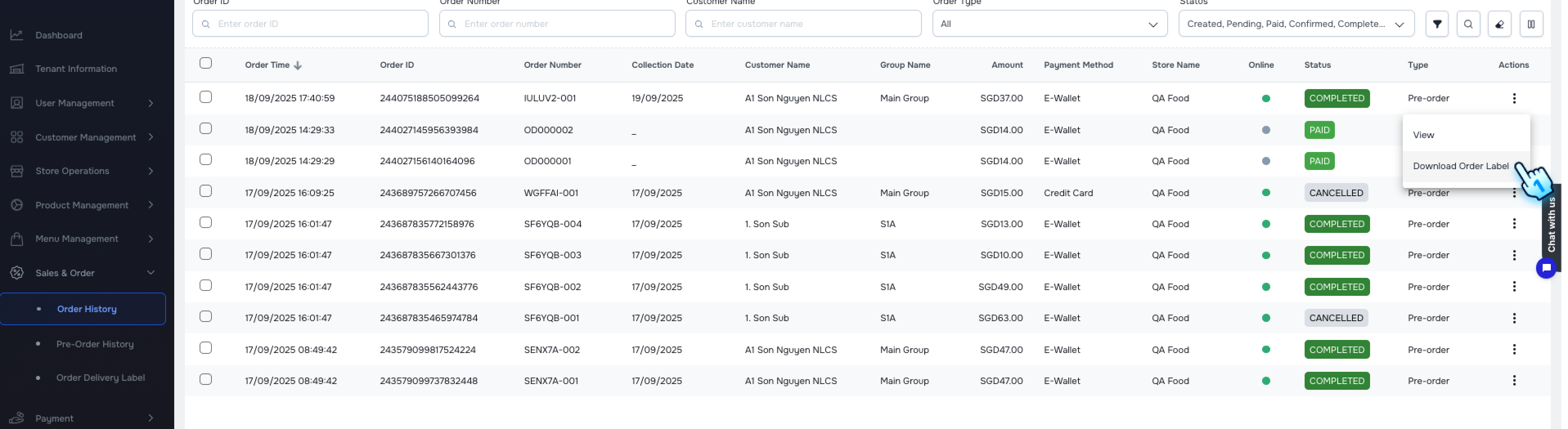Click the Menu Management bag icon
The height and width of the screenshot is (429, 1568).
pos(17,239)
